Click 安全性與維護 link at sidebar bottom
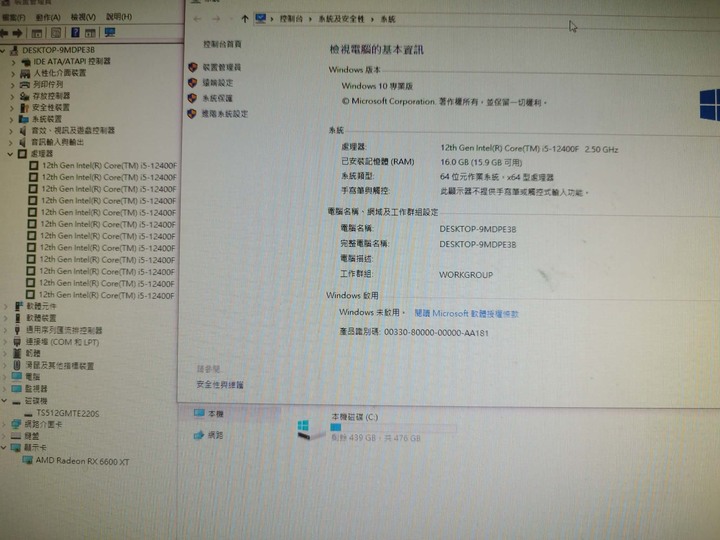 coord(220,384)
